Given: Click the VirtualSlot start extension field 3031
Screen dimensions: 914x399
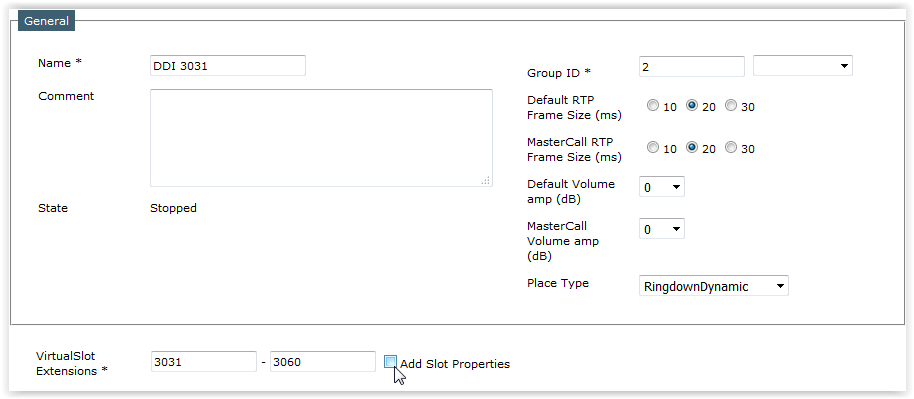Looking at the screenshot, I should tap(203, 362).
